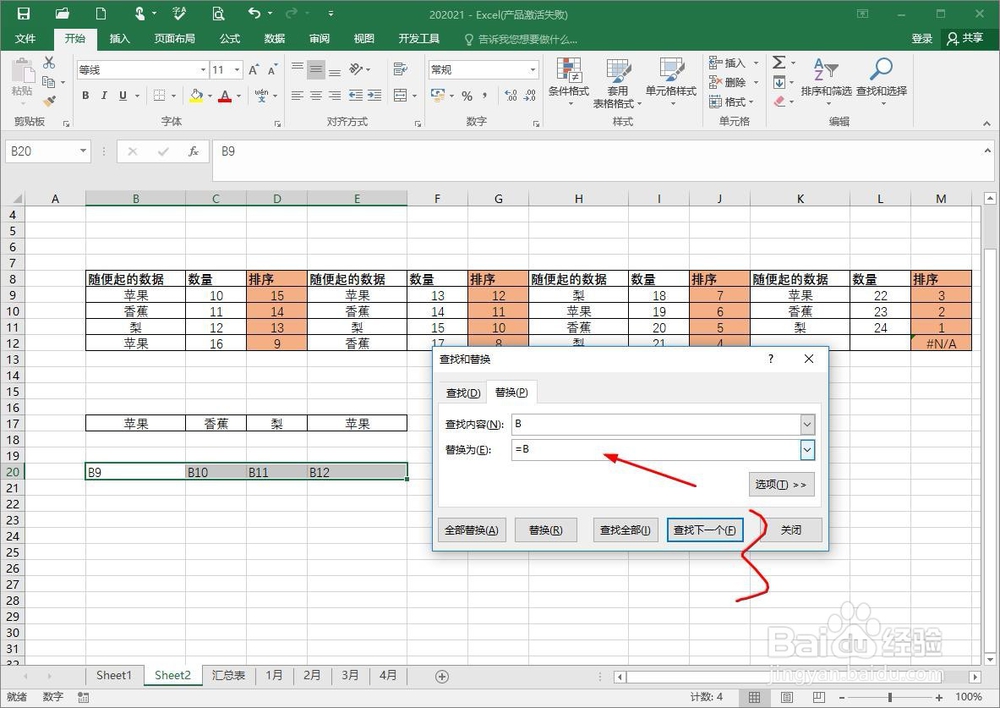Viewport: 1000px width, 708px height.
Task: Toggle Bold formatting
Action: [x=85, y=96]
